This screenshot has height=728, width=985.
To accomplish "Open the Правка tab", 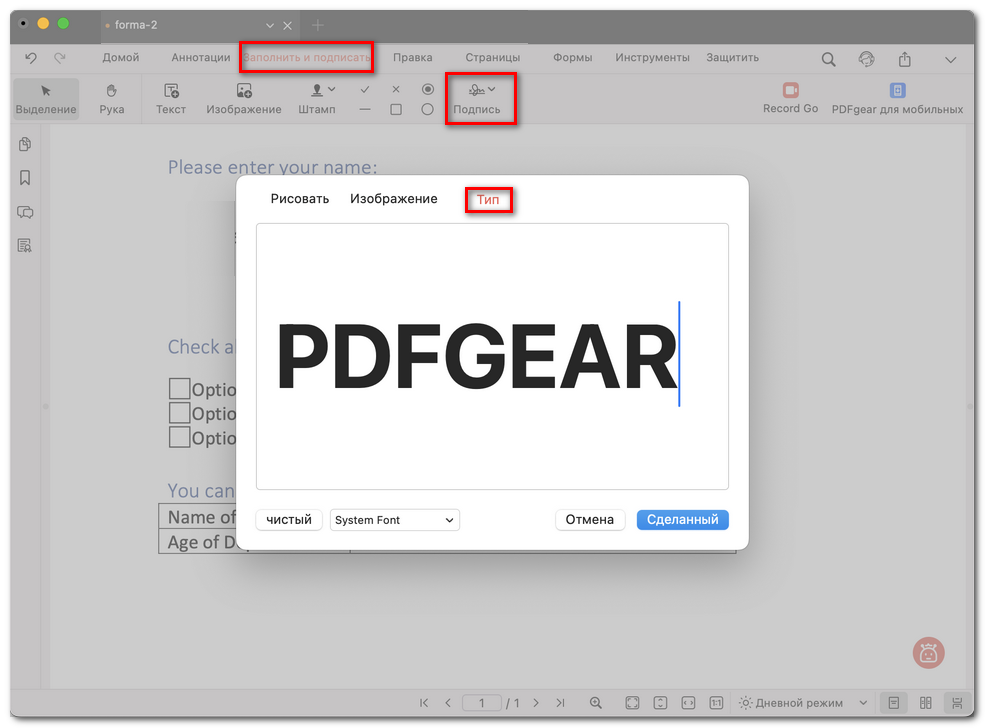I will pos(413,57).
